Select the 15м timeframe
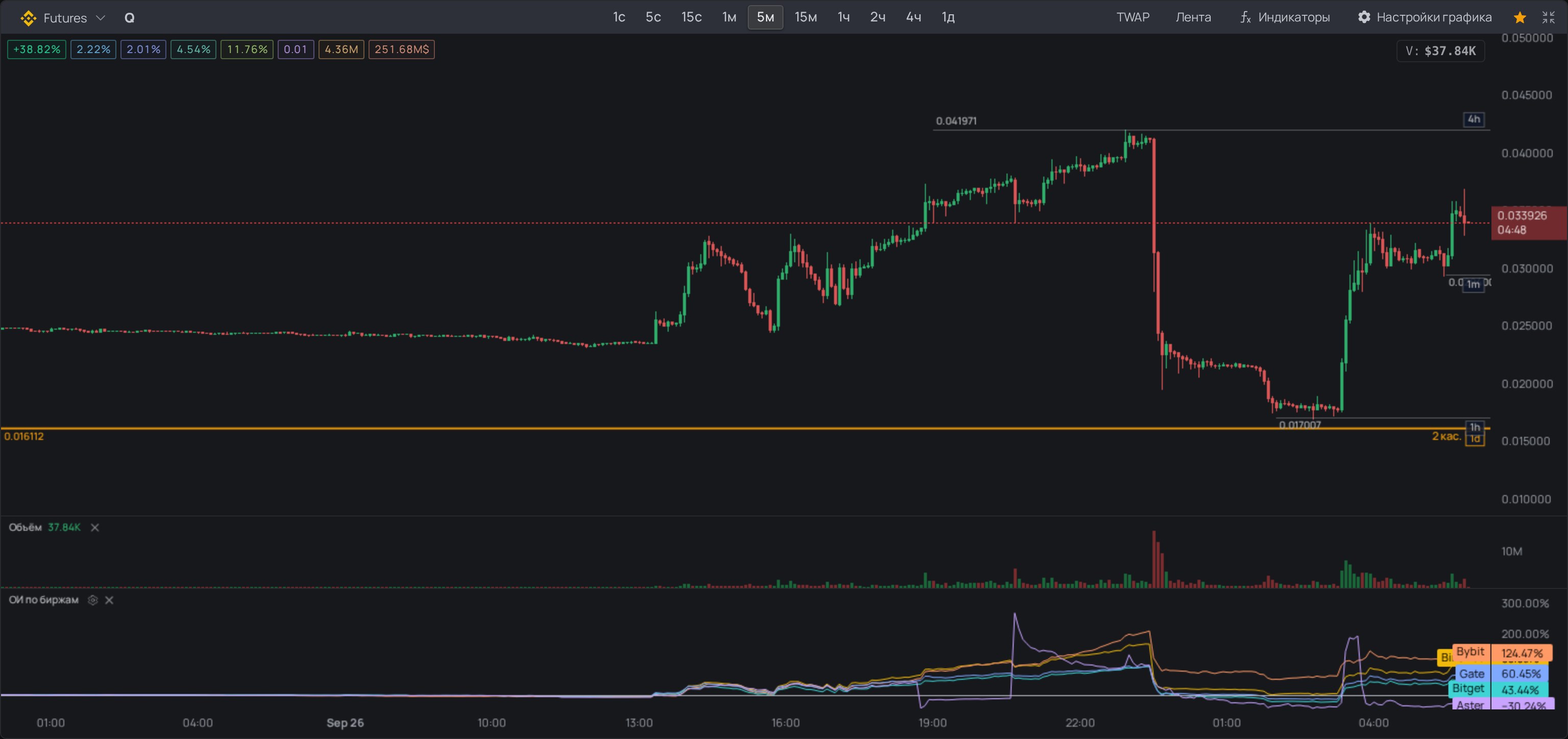Viewport: 1568px width, 739px height. click(x=806, y=17)
